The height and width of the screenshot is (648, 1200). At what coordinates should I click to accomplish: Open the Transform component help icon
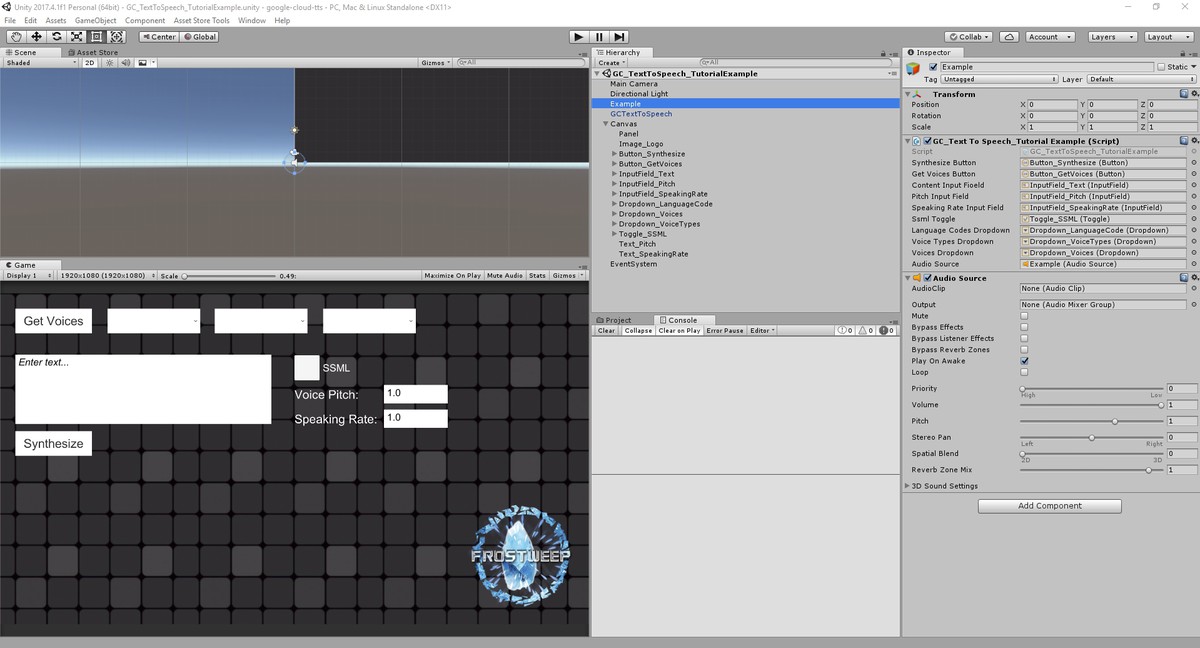pyautogui.click(x=1183, y=94)
